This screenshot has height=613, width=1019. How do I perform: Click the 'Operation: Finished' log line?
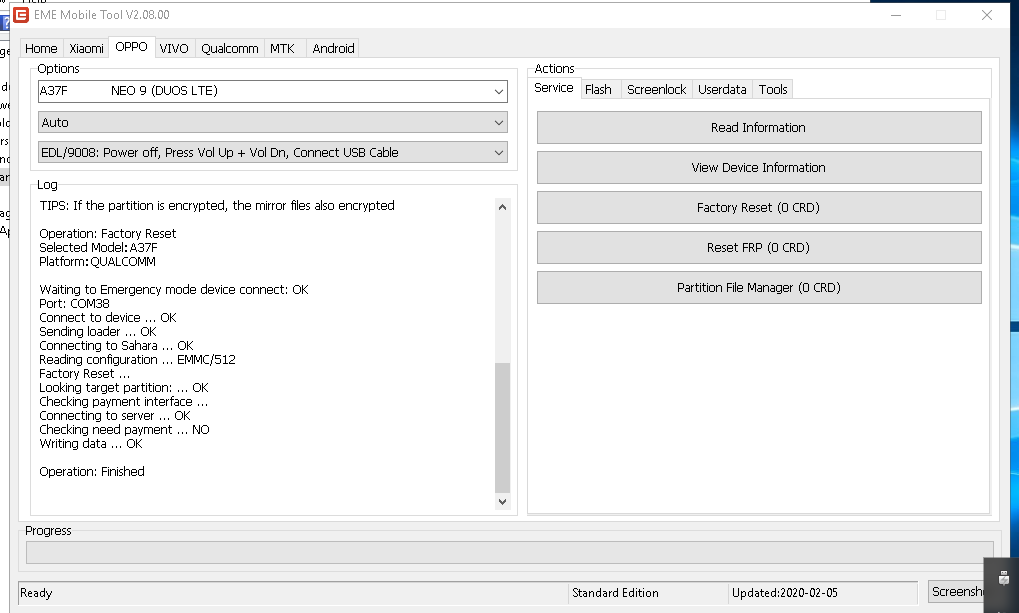92,472
